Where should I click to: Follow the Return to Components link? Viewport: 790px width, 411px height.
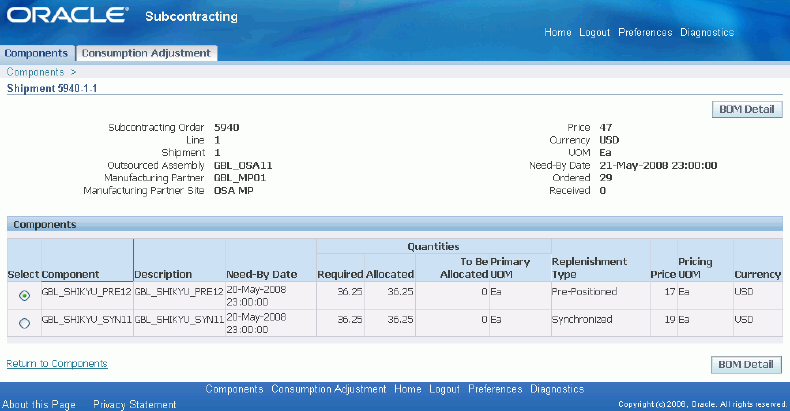[57, 364]
